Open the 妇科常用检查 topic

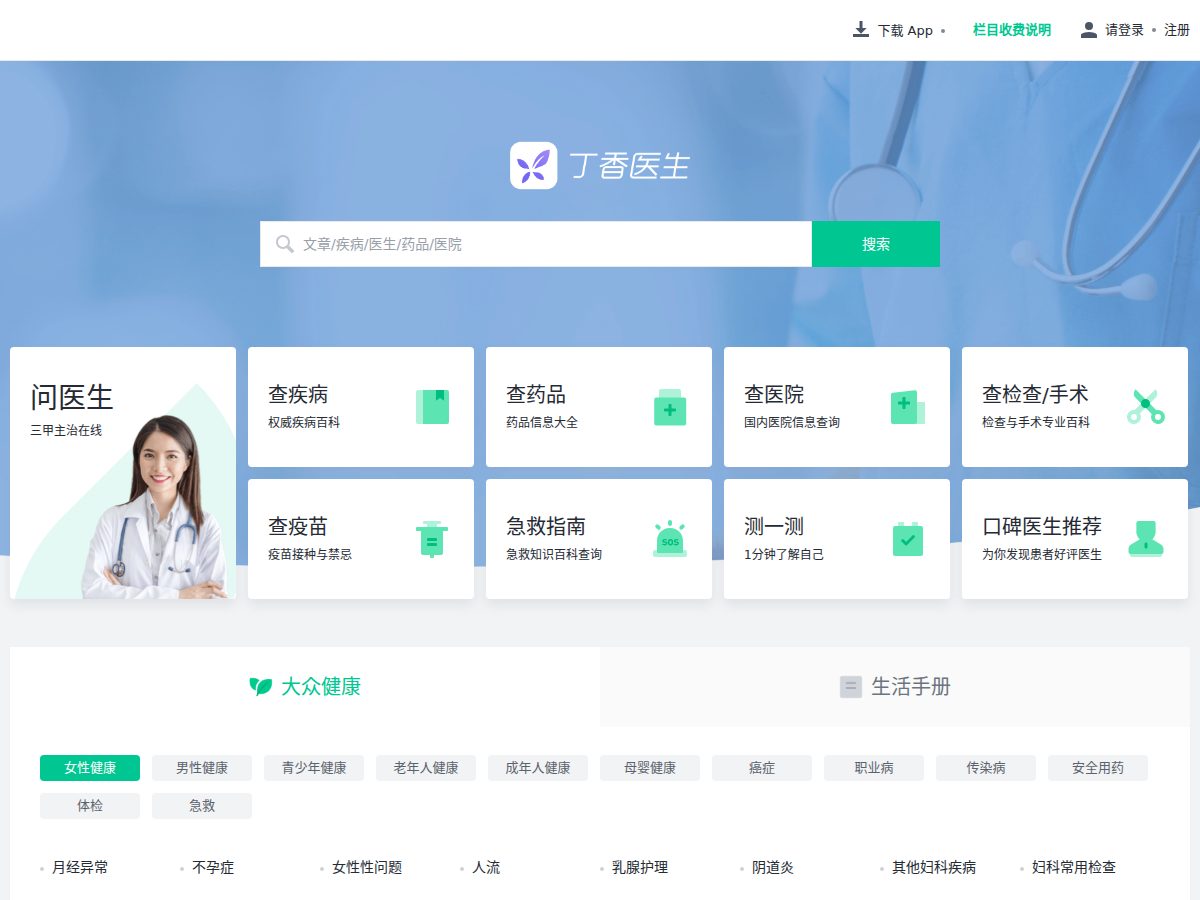(x=1074, y=868)
